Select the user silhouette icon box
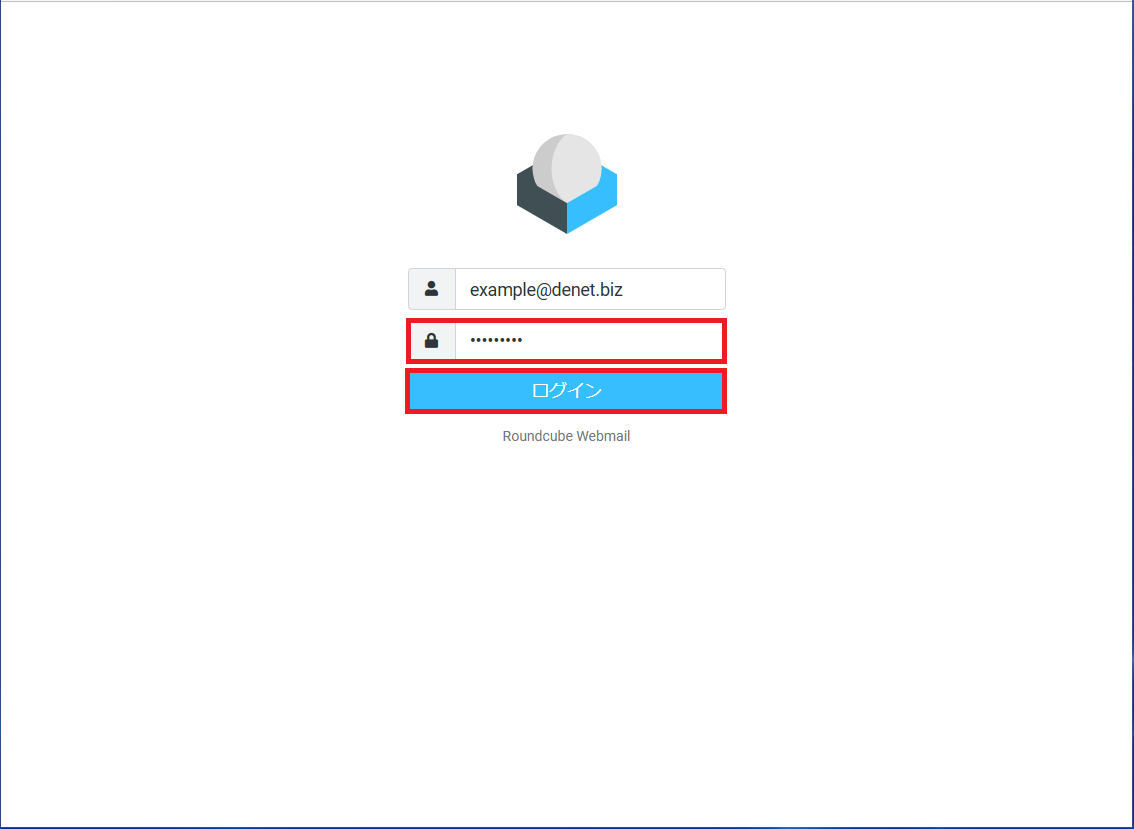The width and height of the screenshot is (1134, 829). click(x=432, y=289)
